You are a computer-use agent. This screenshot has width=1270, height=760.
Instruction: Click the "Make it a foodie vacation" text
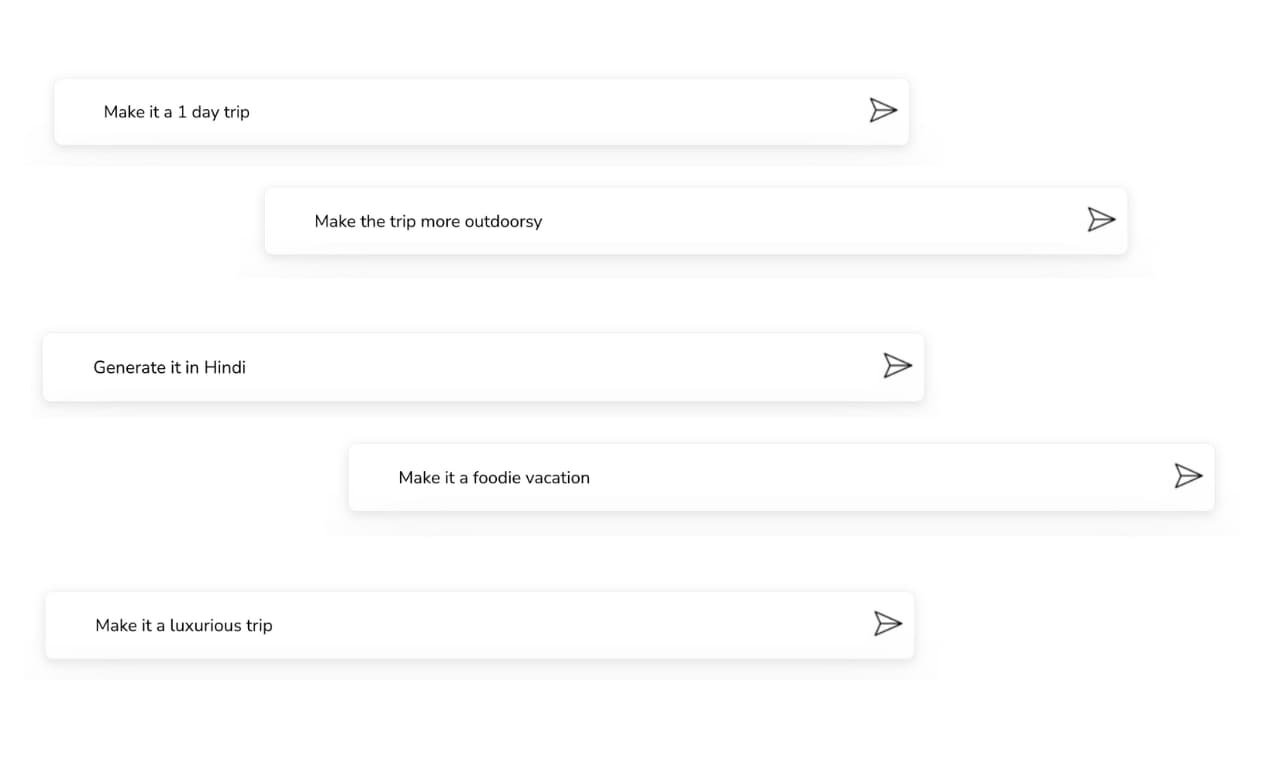click(x=494, y=478)
